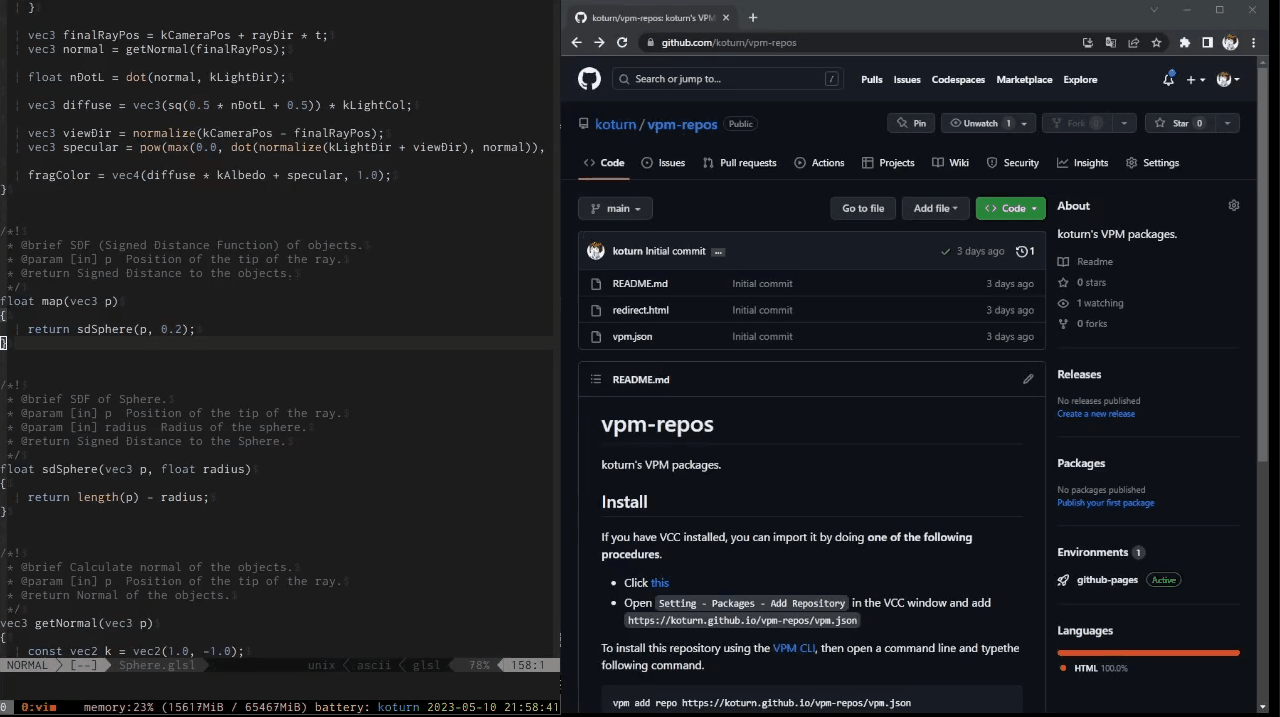
Task: Expand the Fork options dropdown arrow
Action: click(x=1125, y=123)
